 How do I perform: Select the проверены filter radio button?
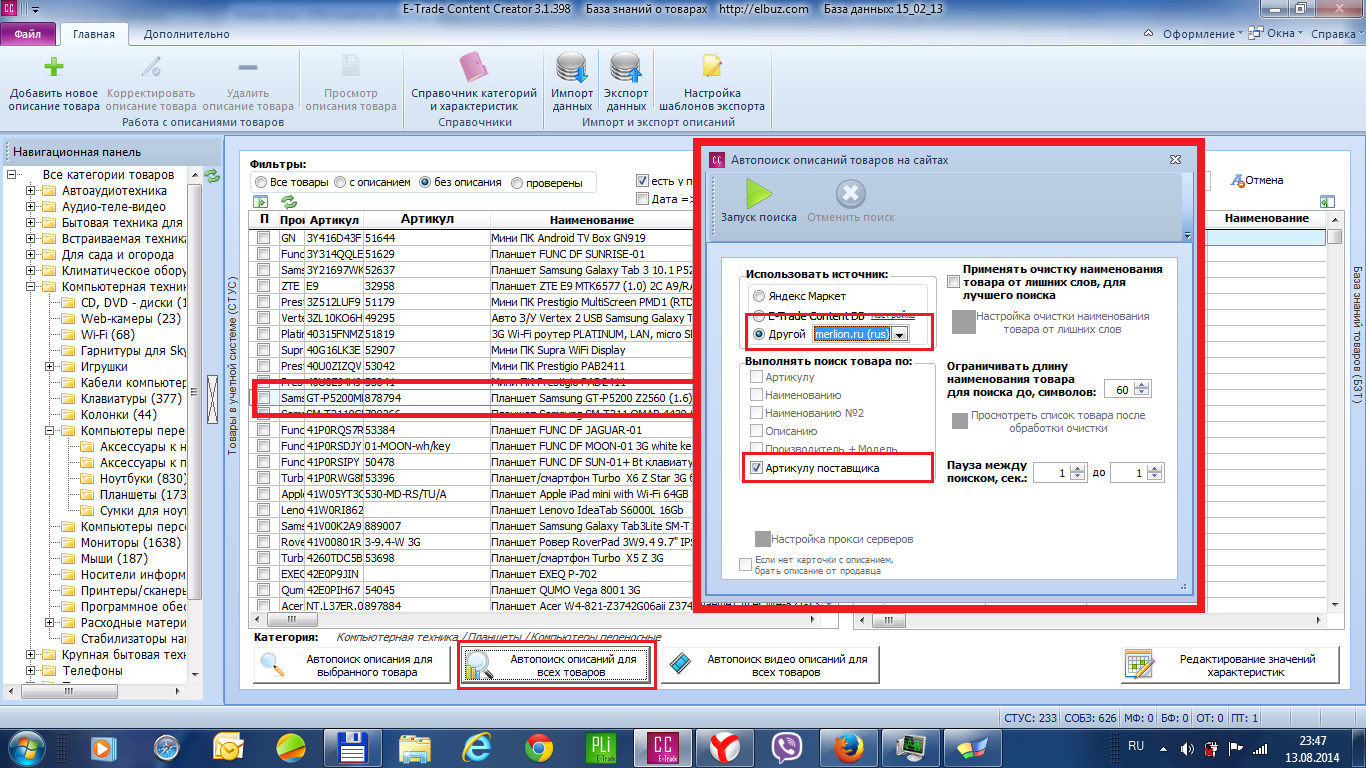coord(517,182)
